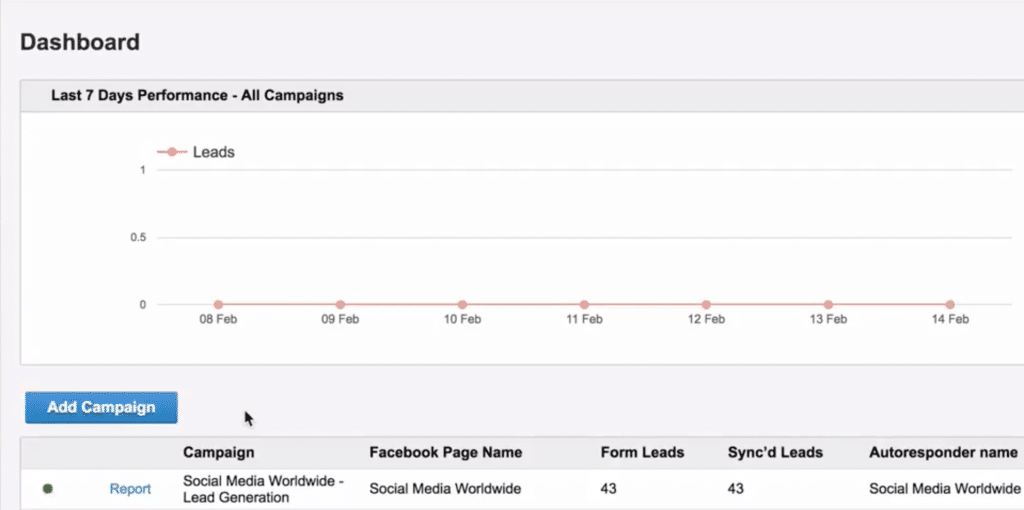Click the Campaign column header

[219, 453]
